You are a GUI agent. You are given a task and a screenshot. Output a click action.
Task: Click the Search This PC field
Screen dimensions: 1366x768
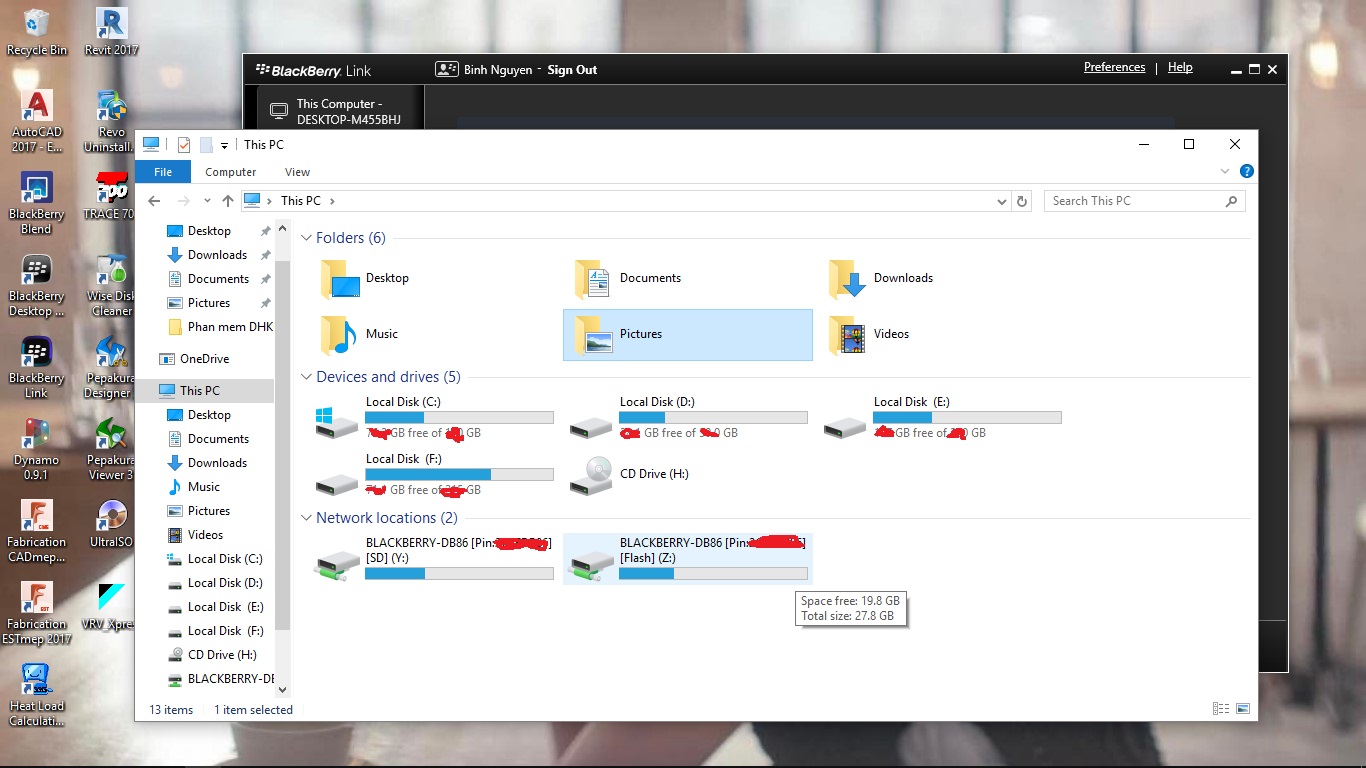click(1144, 201)
